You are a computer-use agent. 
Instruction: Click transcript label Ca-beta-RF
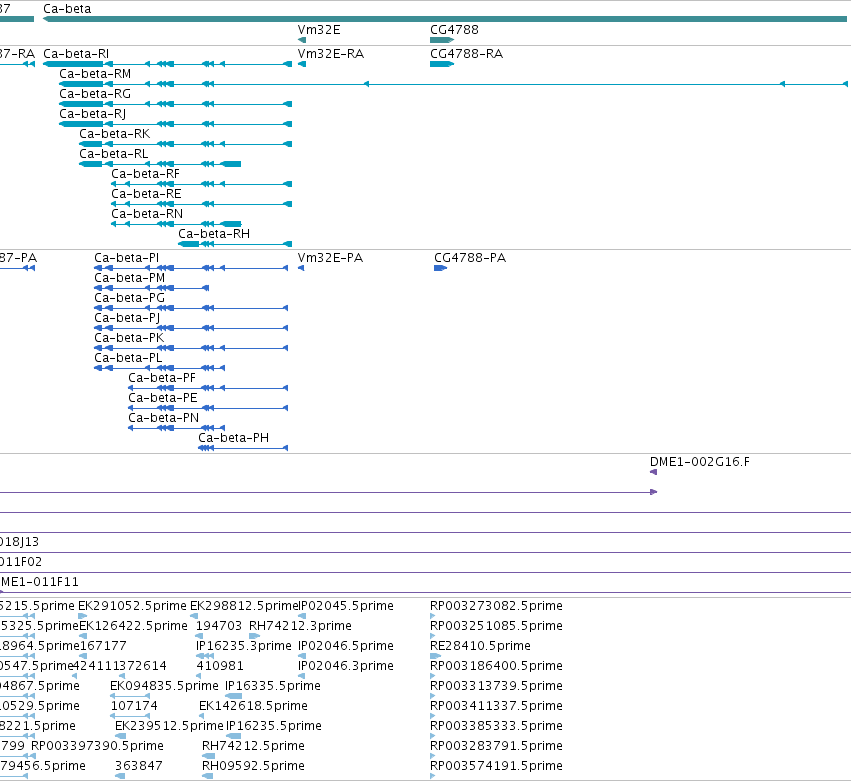click(x=145, y=174)
